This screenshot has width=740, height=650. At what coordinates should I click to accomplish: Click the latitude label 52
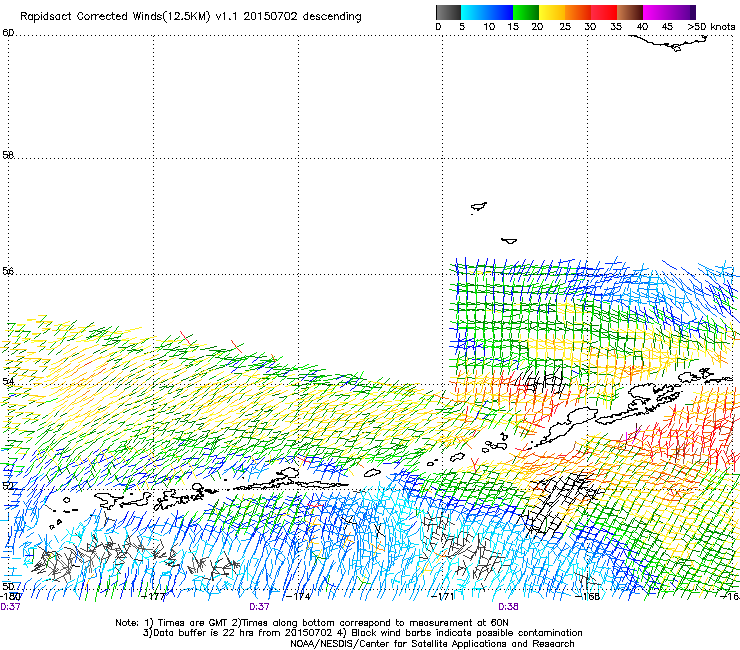(x=8, y=486)
